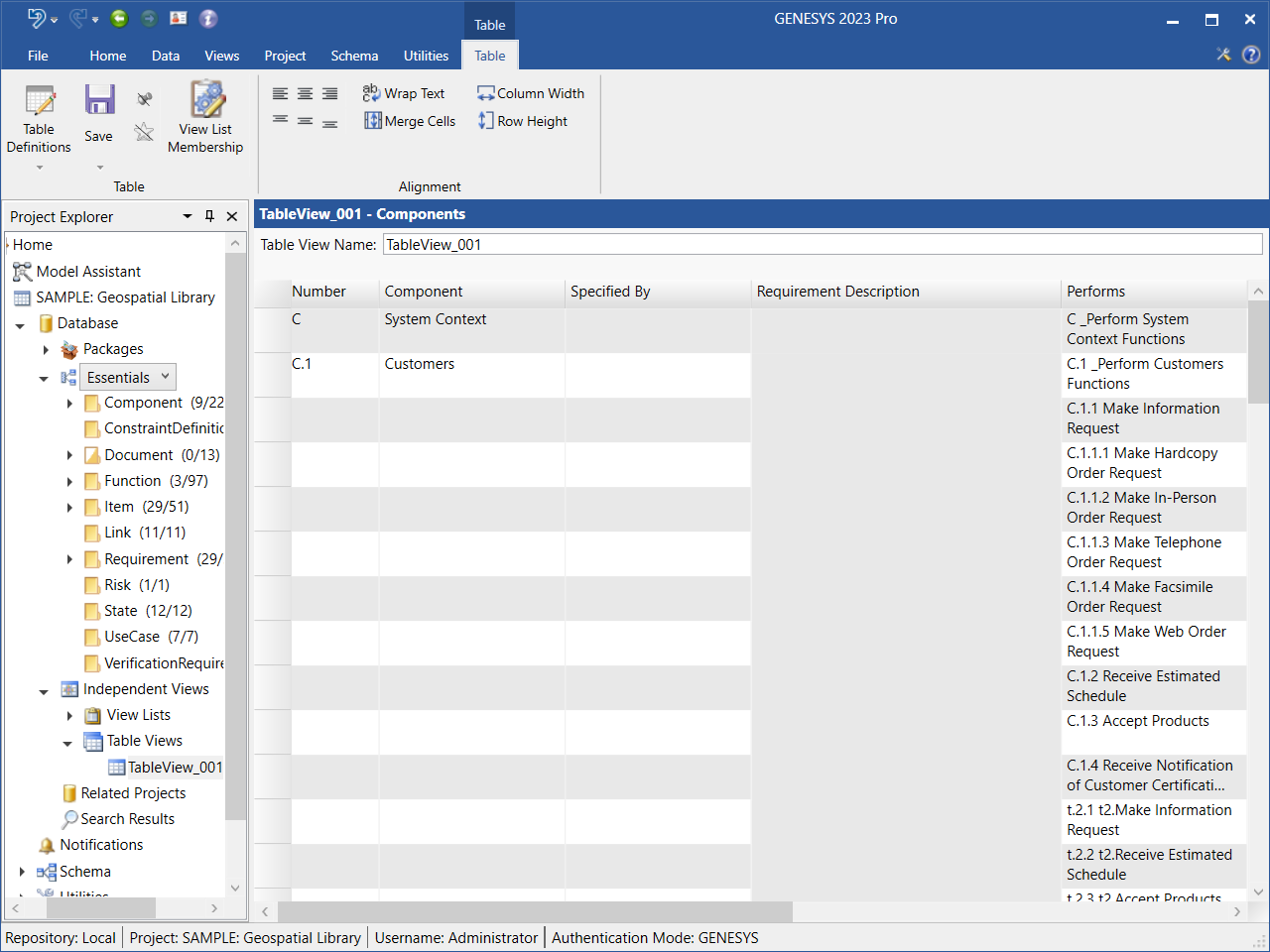Set Row Height from the ribbon
The height and width of the screenshot is (952, 1270).
[x=523, y=121]
